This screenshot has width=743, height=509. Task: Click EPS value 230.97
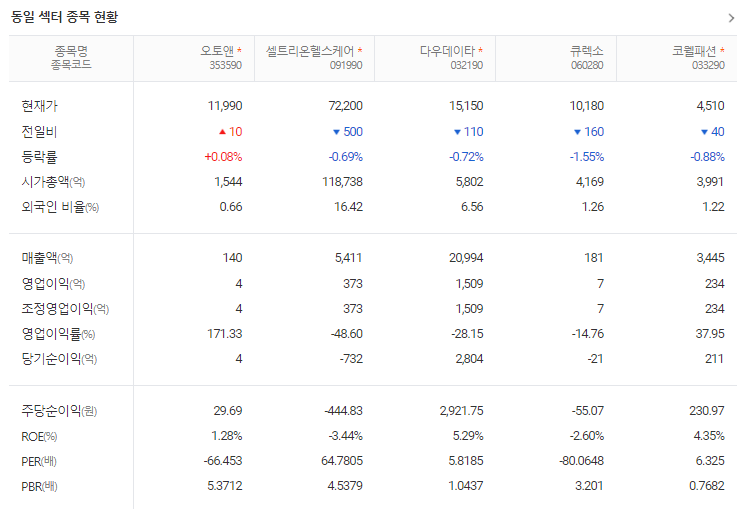[x=707, y=410]
